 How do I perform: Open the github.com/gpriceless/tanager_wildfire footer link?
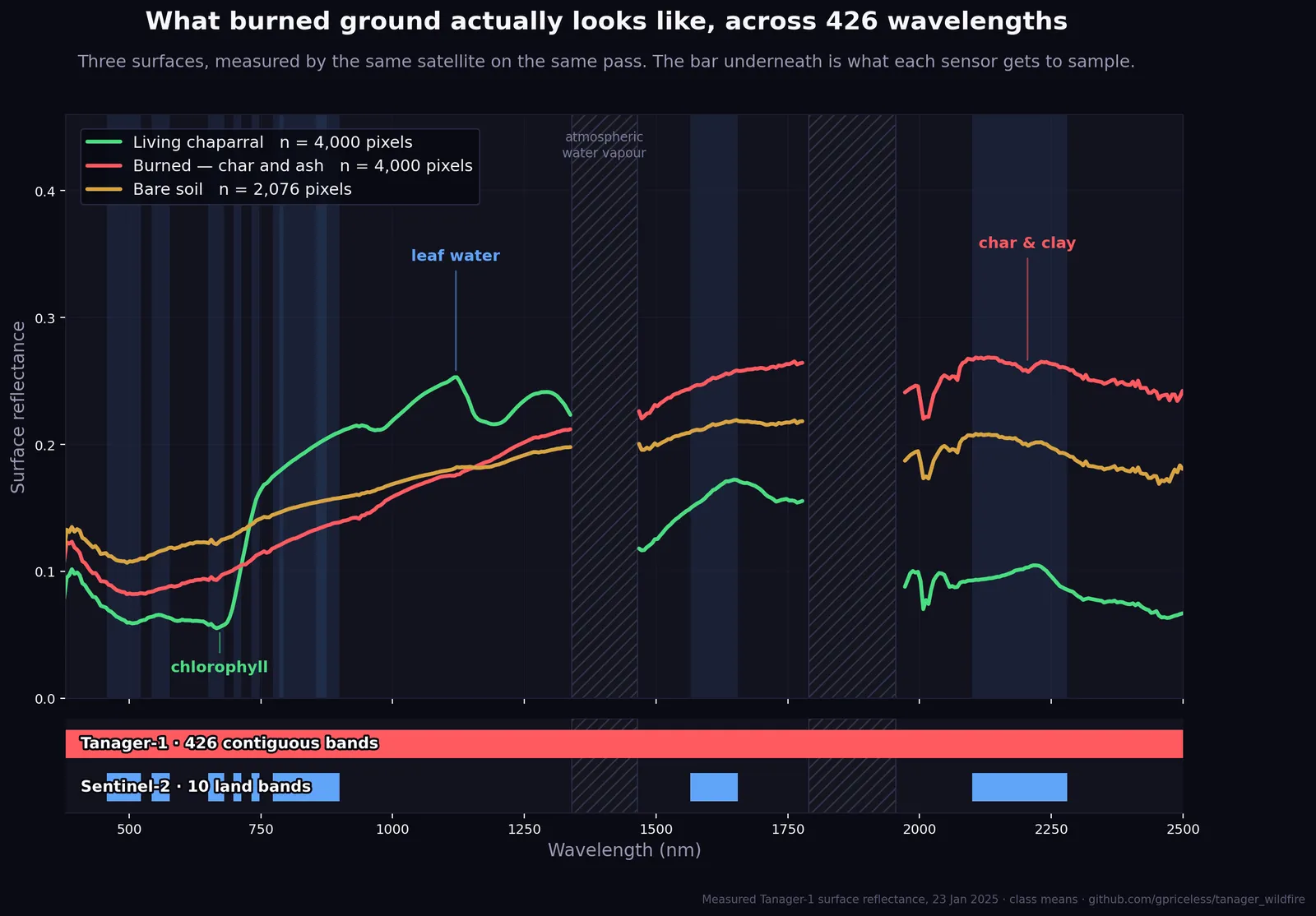[1197, 900]
